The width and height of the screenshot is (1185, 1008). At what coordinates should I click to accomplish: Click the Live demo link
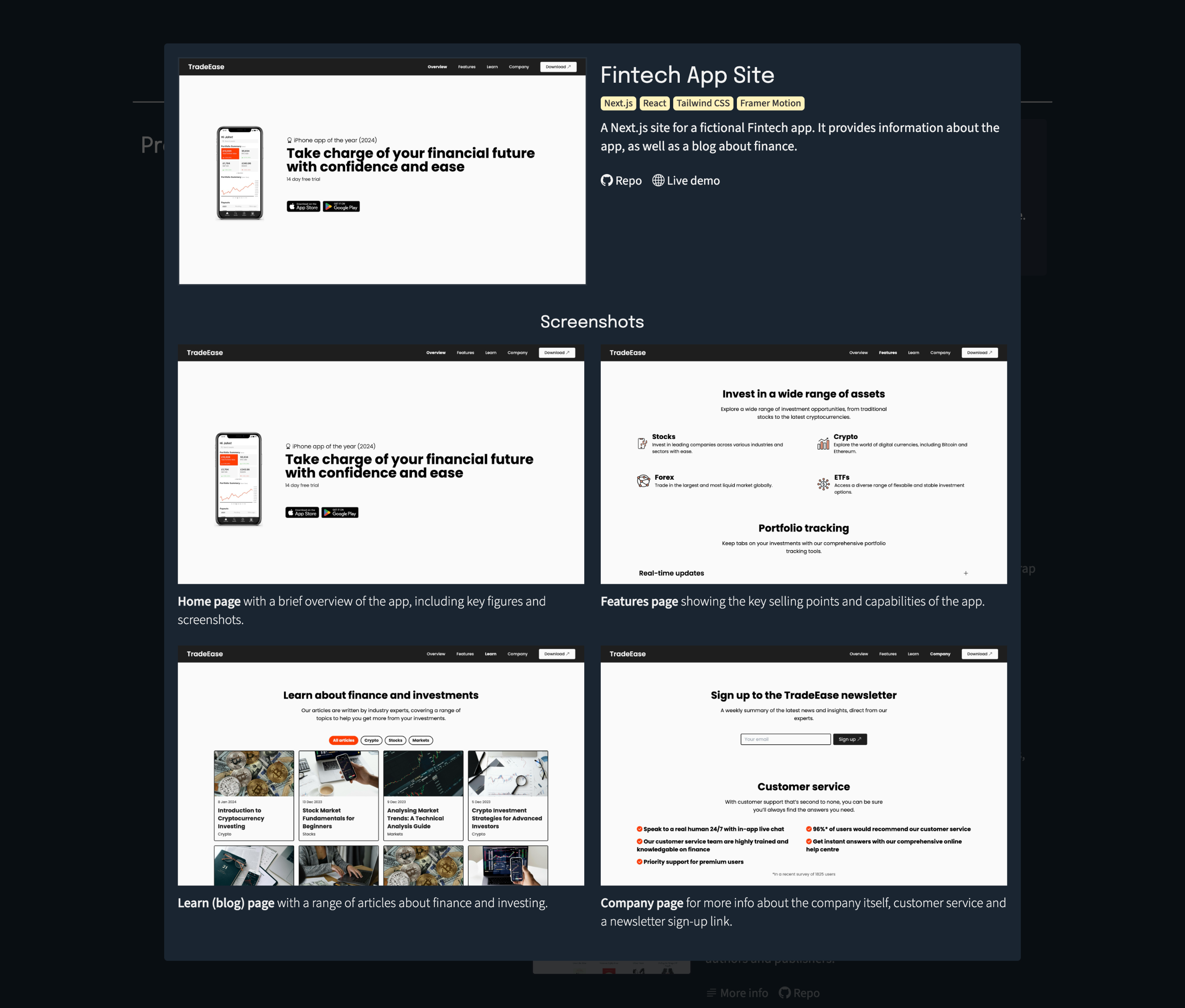(x=693, y=180)
